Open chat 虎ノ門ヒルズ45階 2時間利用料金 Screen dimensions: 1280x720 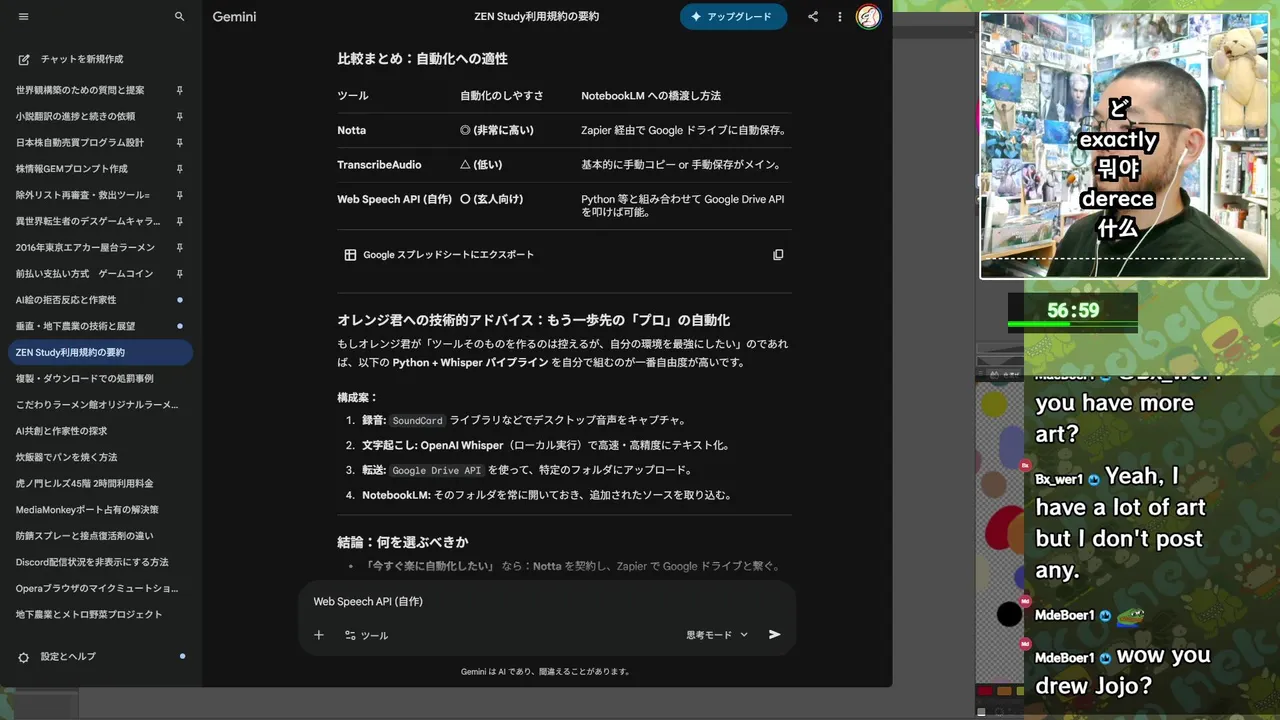[85, 483]
